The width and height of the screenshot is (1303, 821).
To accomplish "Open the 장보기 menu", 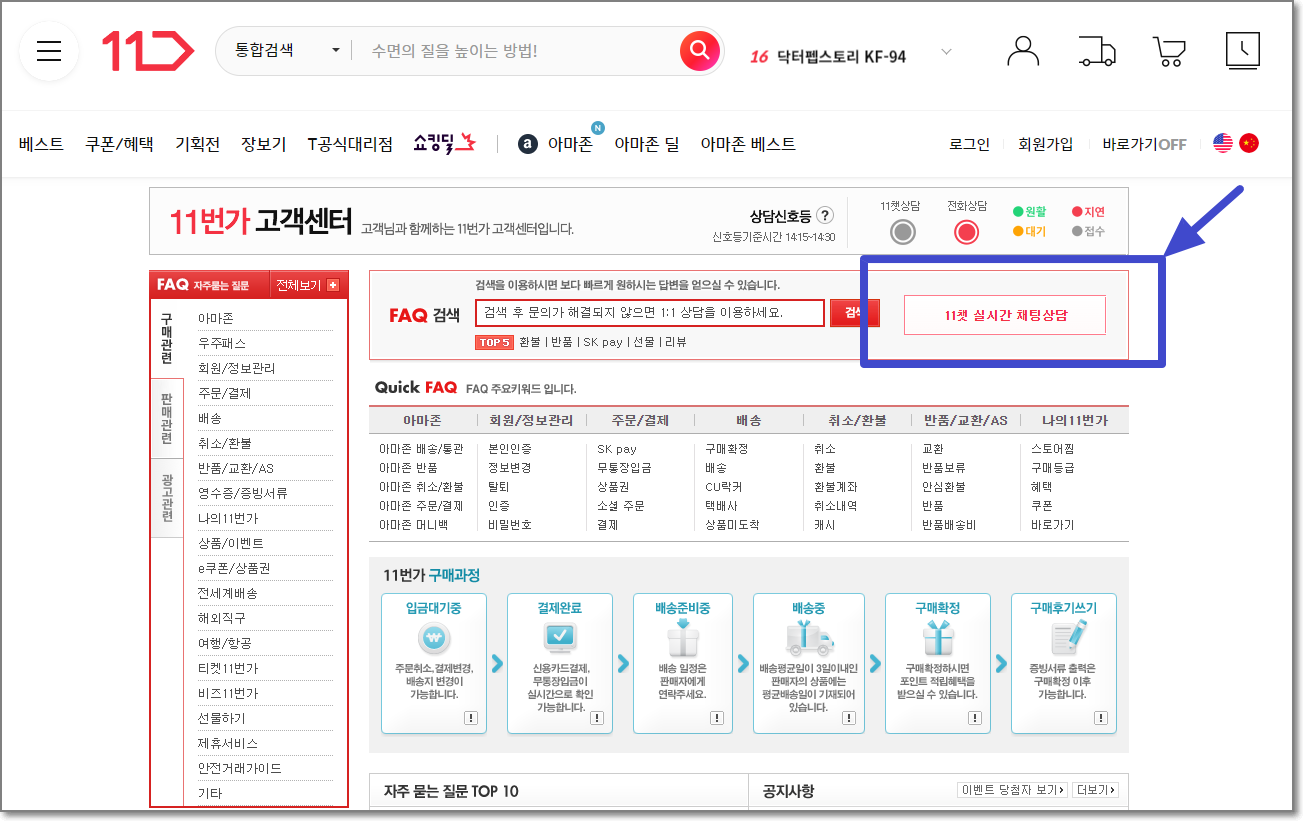I will coord(264,144).
